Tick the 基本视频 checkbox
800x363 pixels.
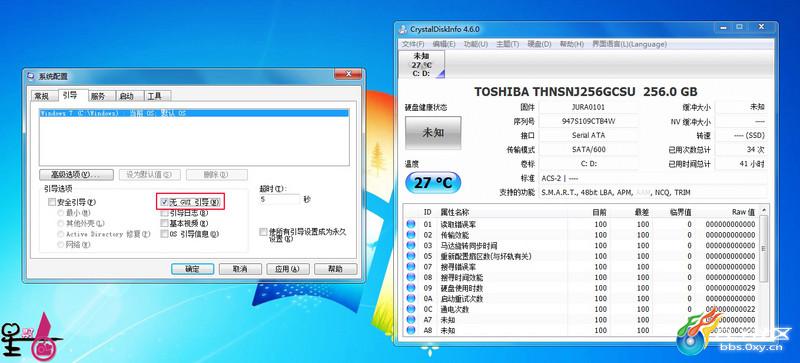(x=164, y=223)
